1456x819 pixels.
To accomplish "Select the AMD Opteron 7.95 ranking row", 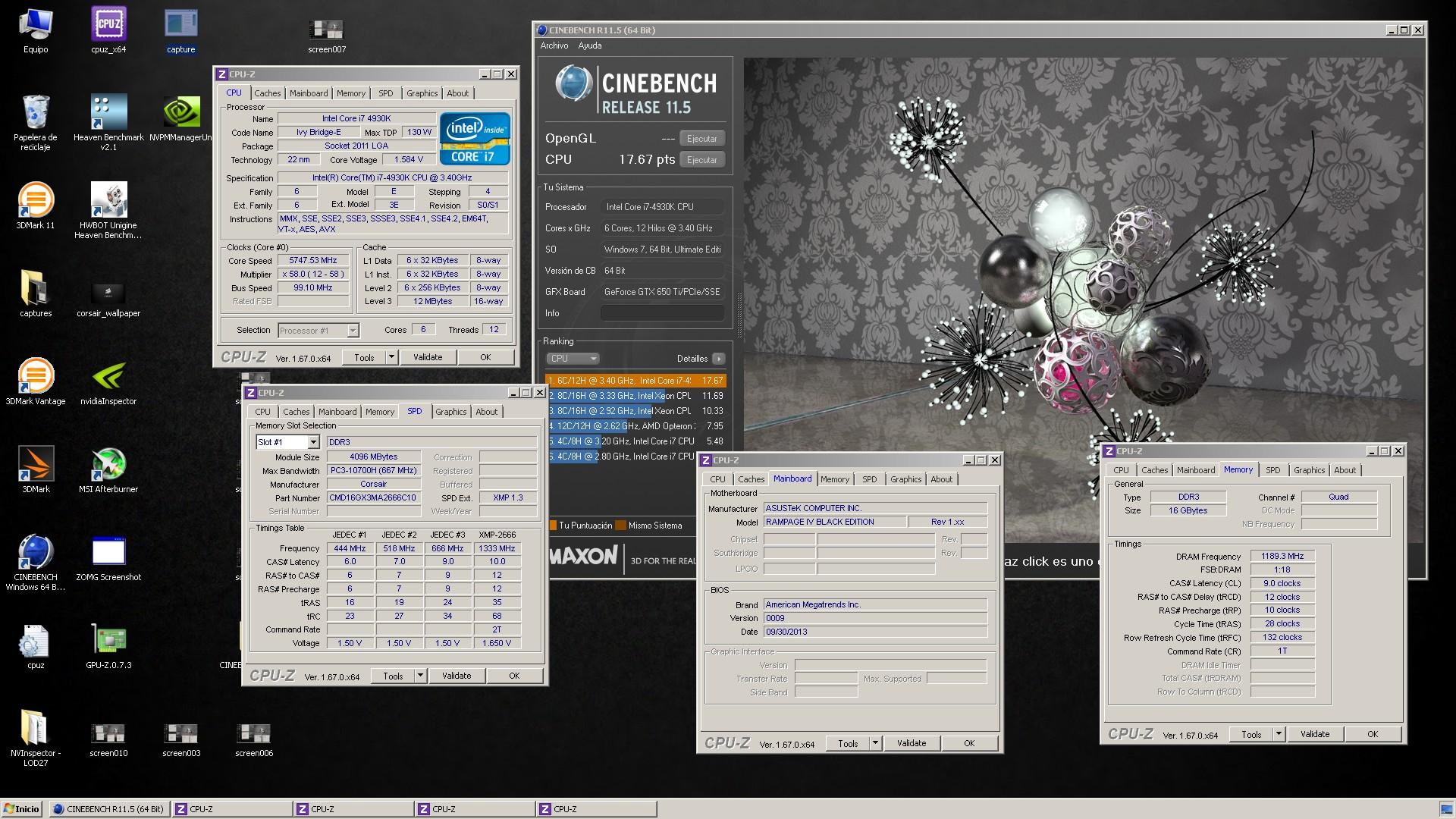I will [x=635, y=426].
